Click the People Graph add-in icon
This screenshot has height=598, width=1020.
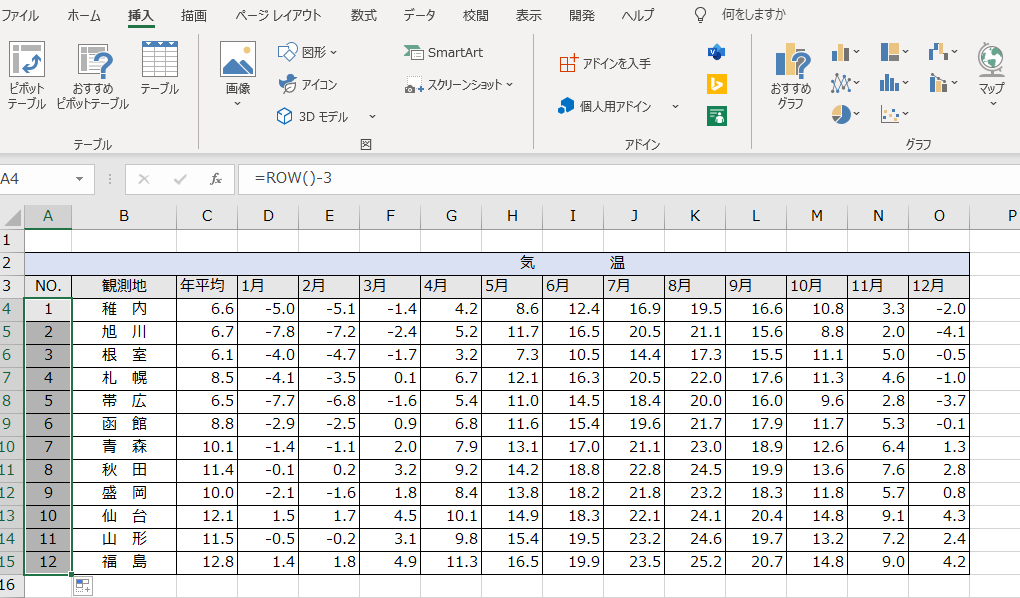click(x=716, y=116)
